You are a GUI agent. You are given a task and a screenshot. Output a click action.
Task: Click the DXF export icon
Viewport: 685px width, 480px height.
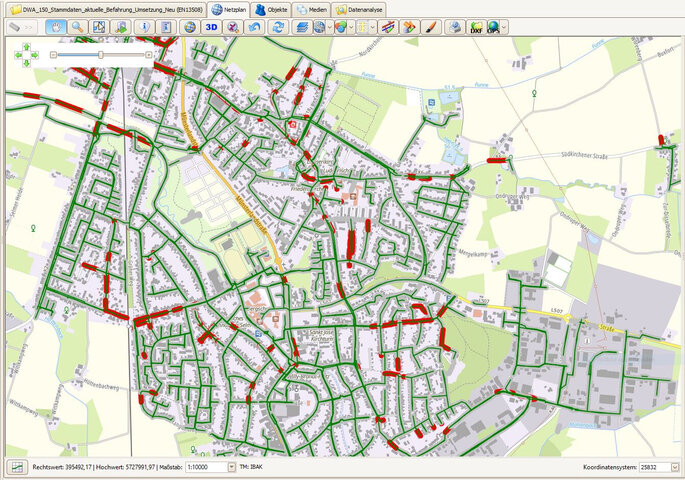476,27
